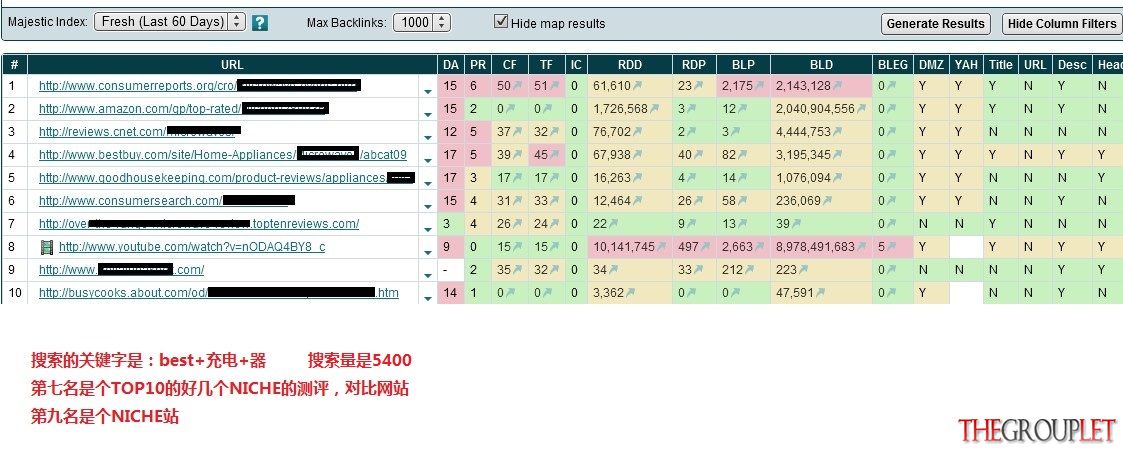
Task: Click arrow icon next to BLD 1,076,094
Action: click(837, 178)
